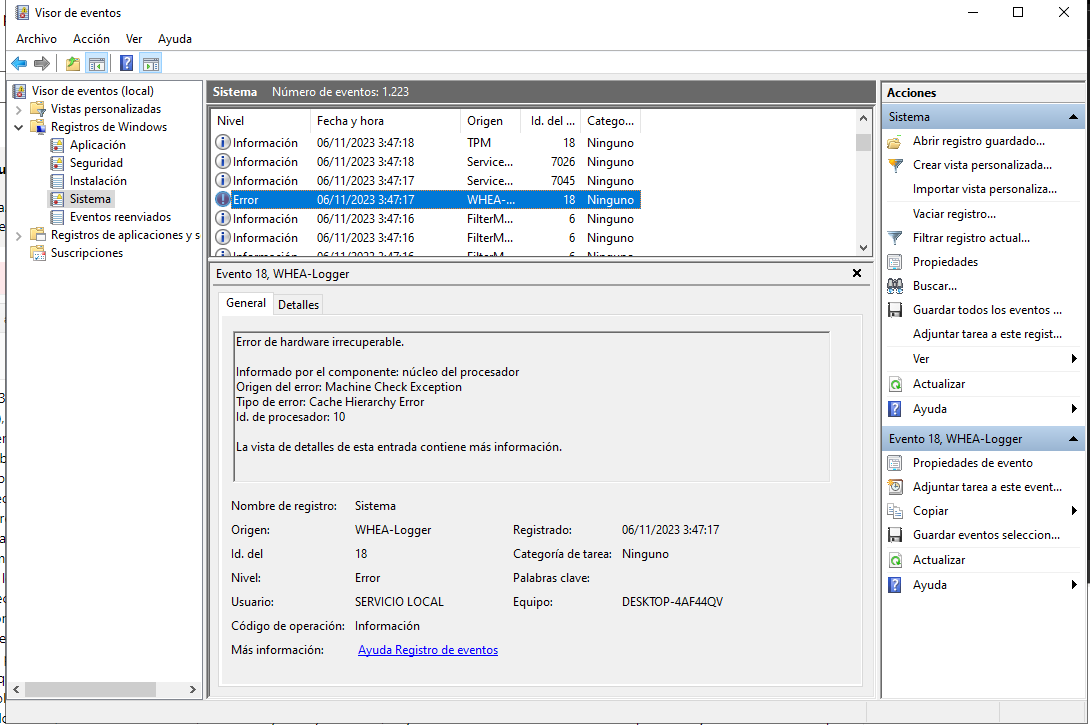Collapse the Registros de Windows tree node
The width and height of the screenshot is (1090, 725).
coord(19,127)
